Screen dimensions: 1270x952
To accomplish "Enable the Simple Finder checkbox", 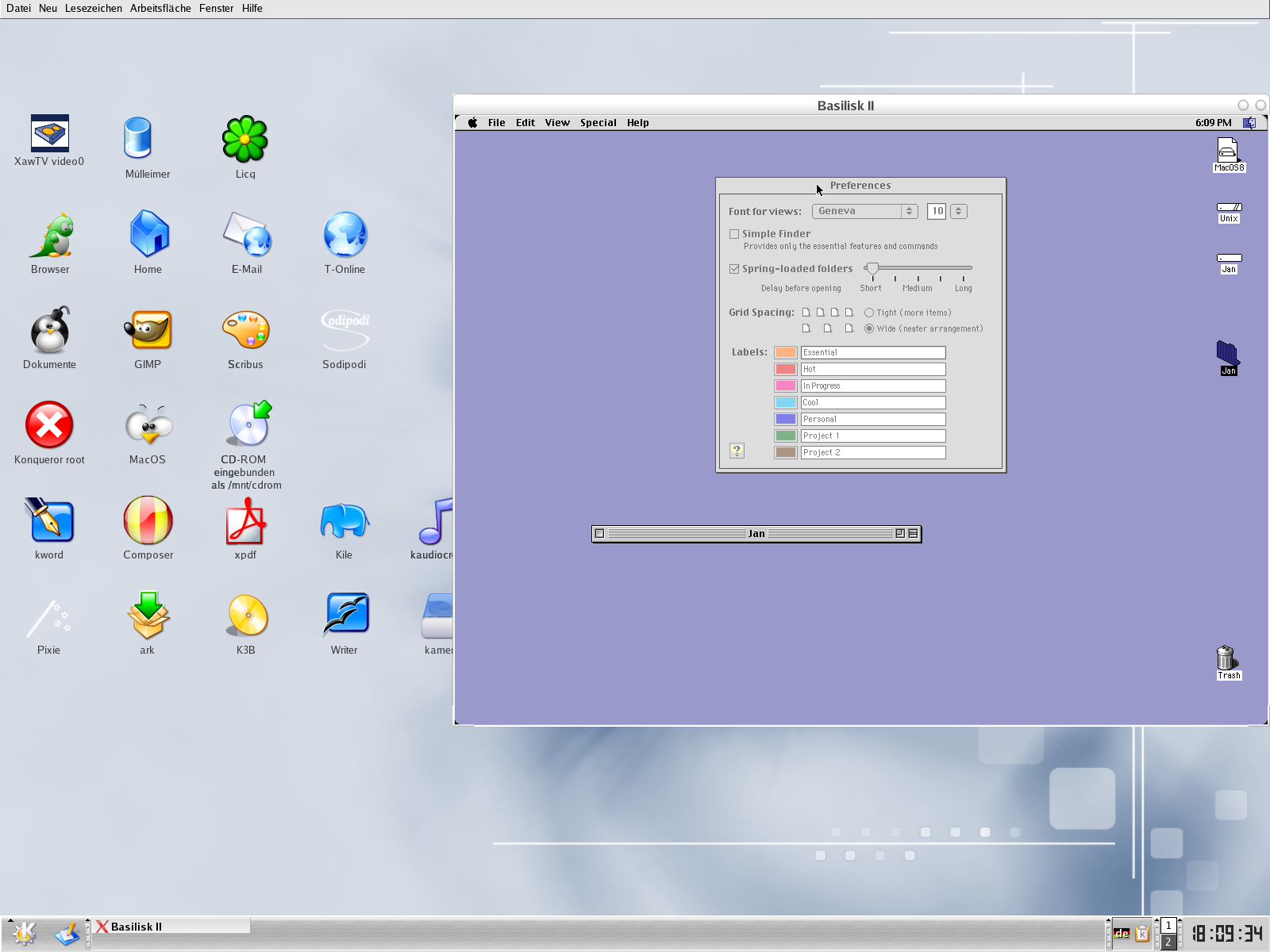I will pos(734,234).
